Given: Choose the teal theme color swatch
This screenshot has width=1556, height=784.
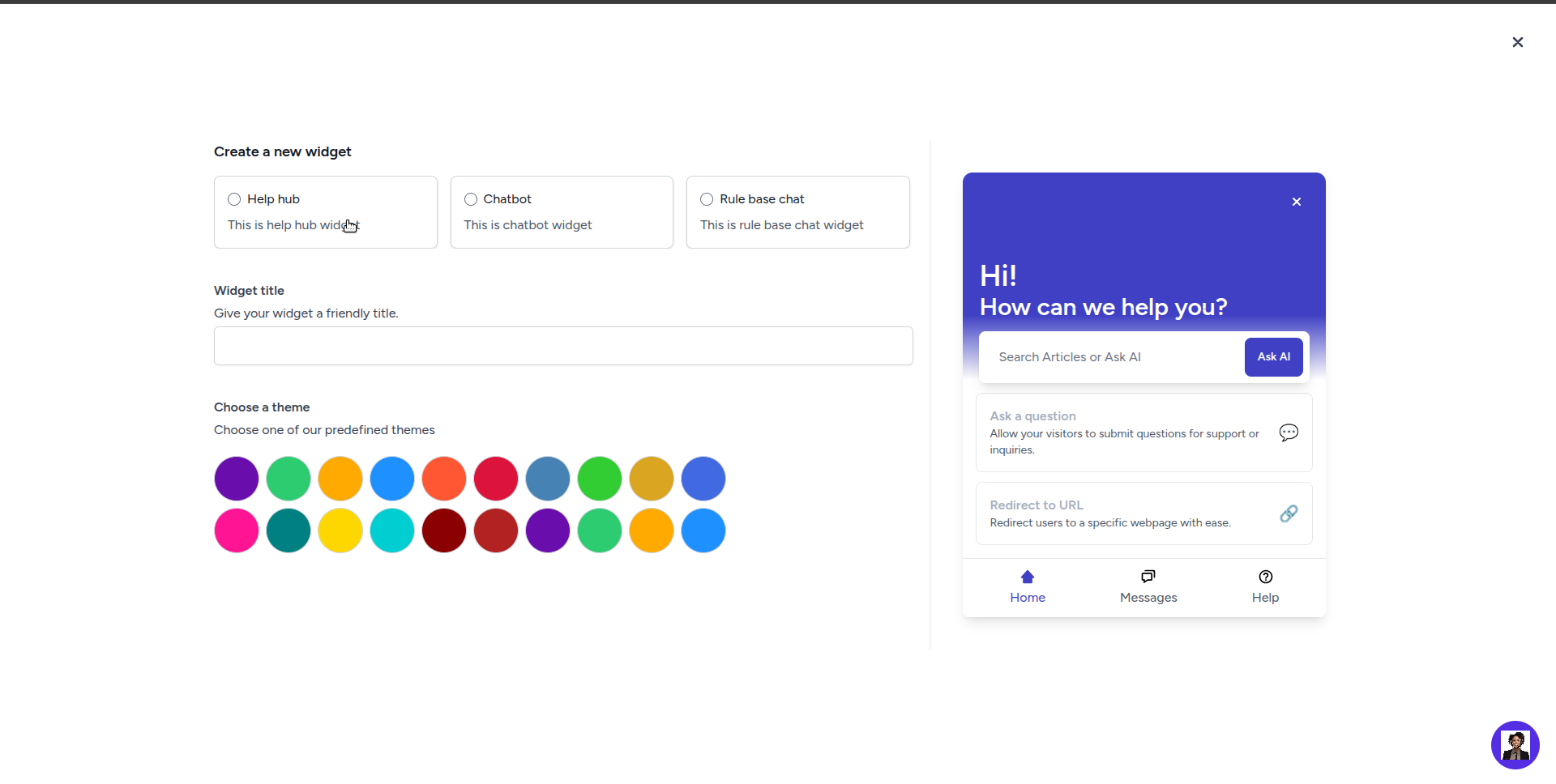Looking at the screenshot, I should (x=289, y=530).
